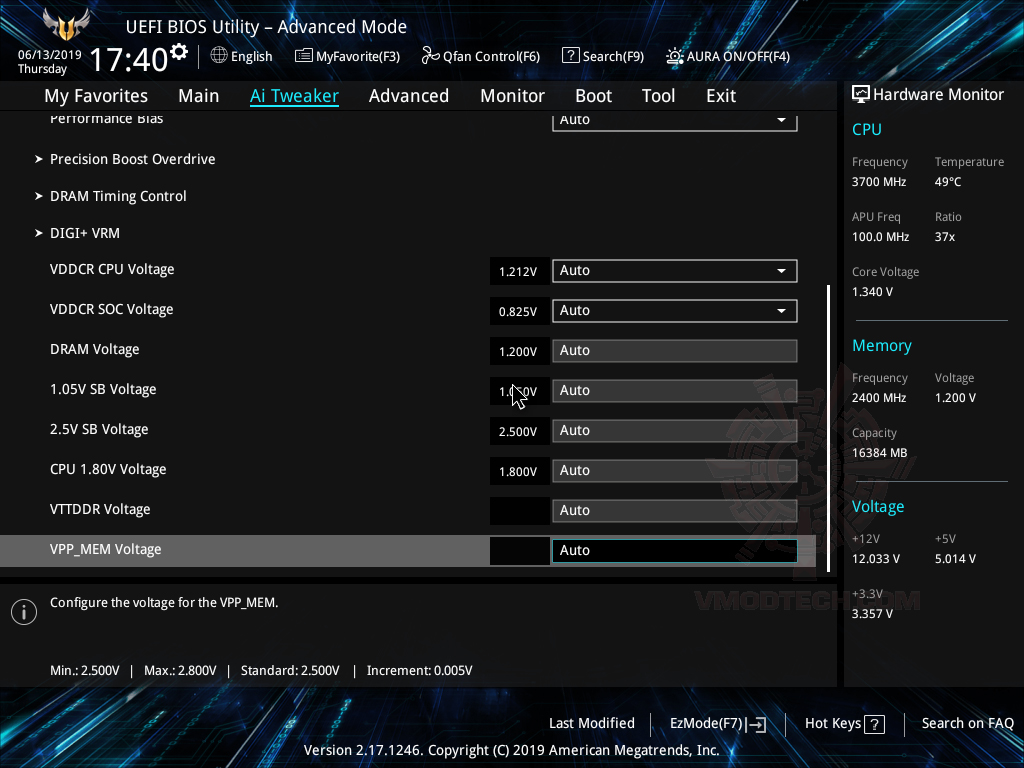Select the VDDCR SOC Voltage label

(112, 310)
